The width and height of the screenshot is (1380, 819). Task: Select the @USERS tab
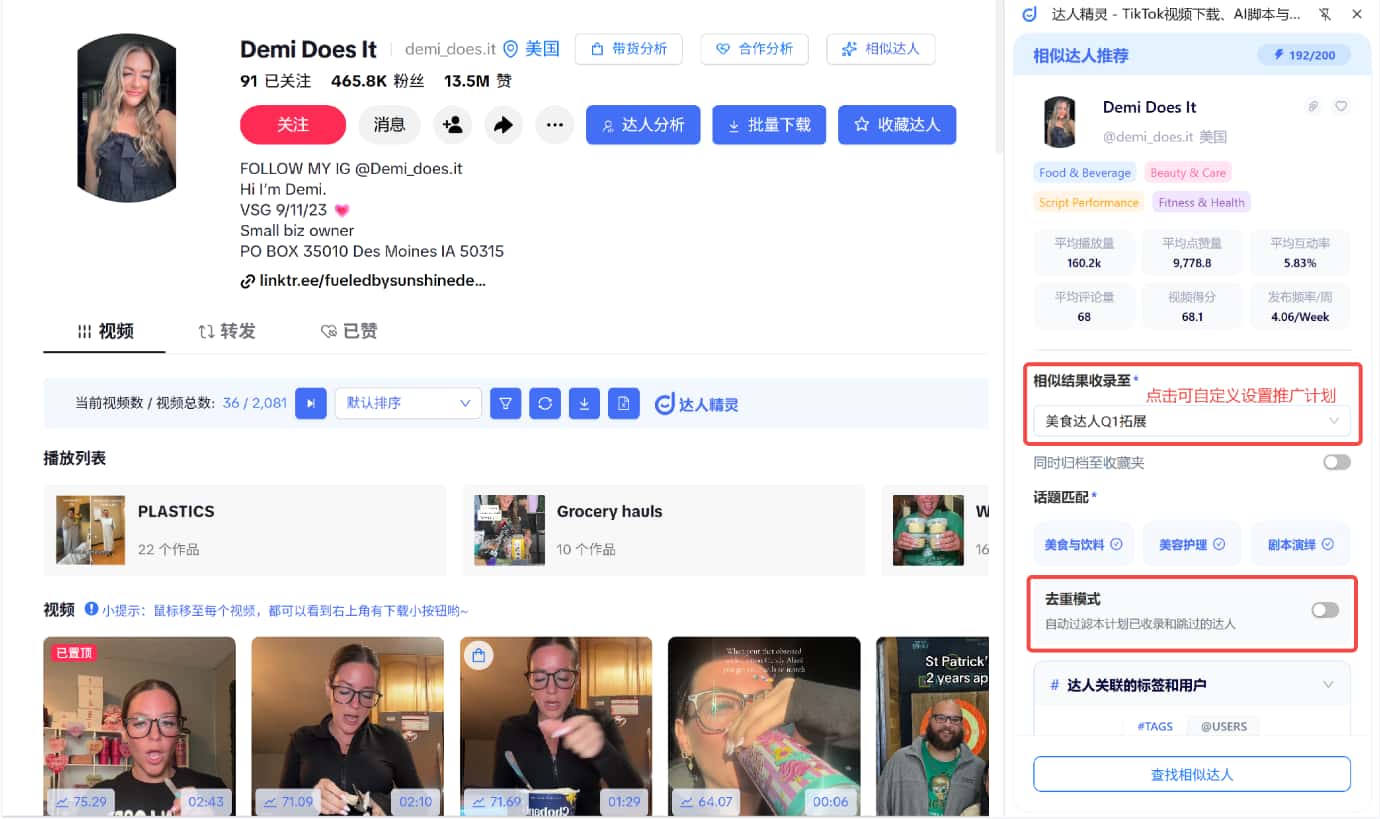(x=1223, y=726)
